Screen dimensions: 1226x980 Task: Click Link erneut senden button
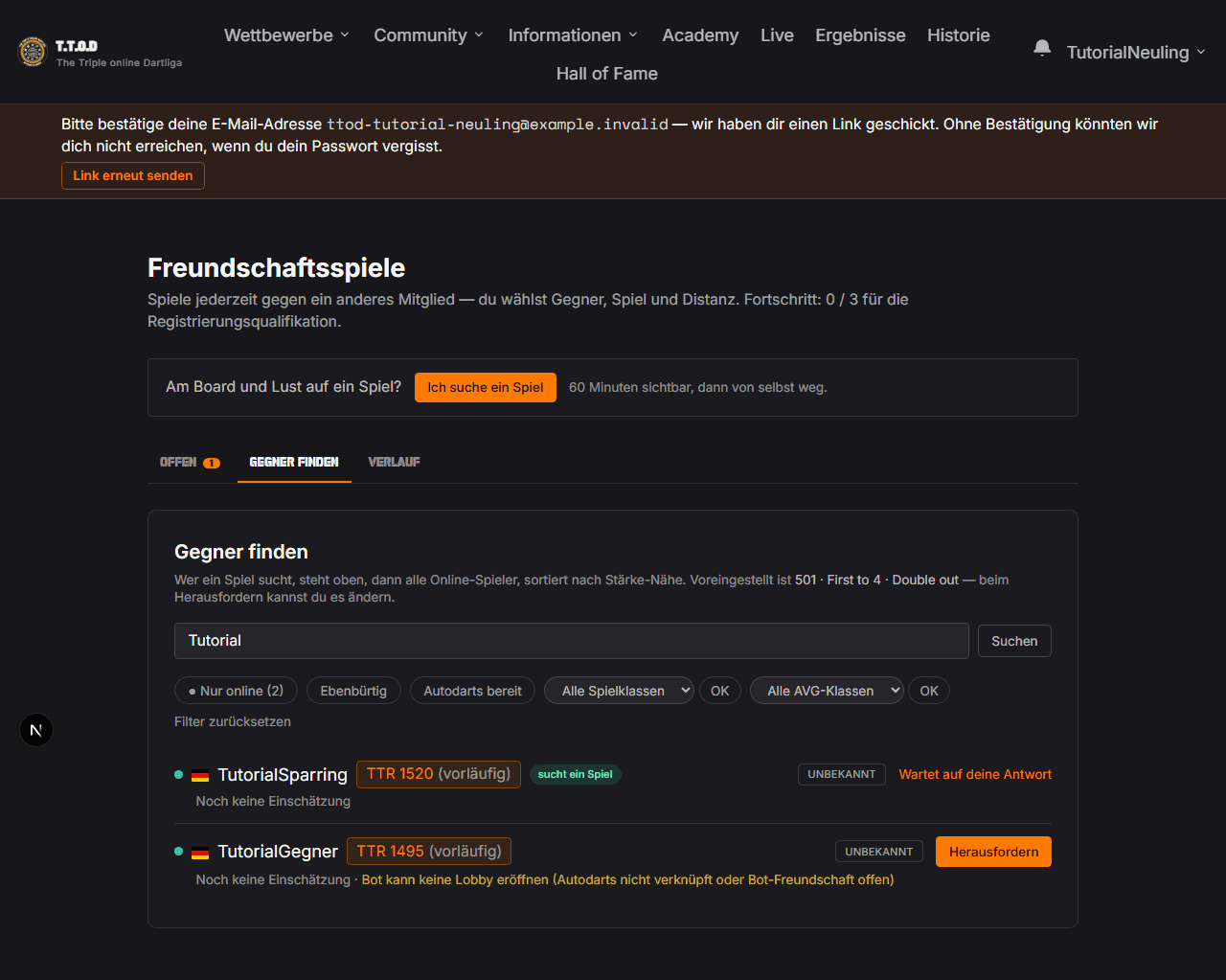pyautogui.click(x=133, y=175)
